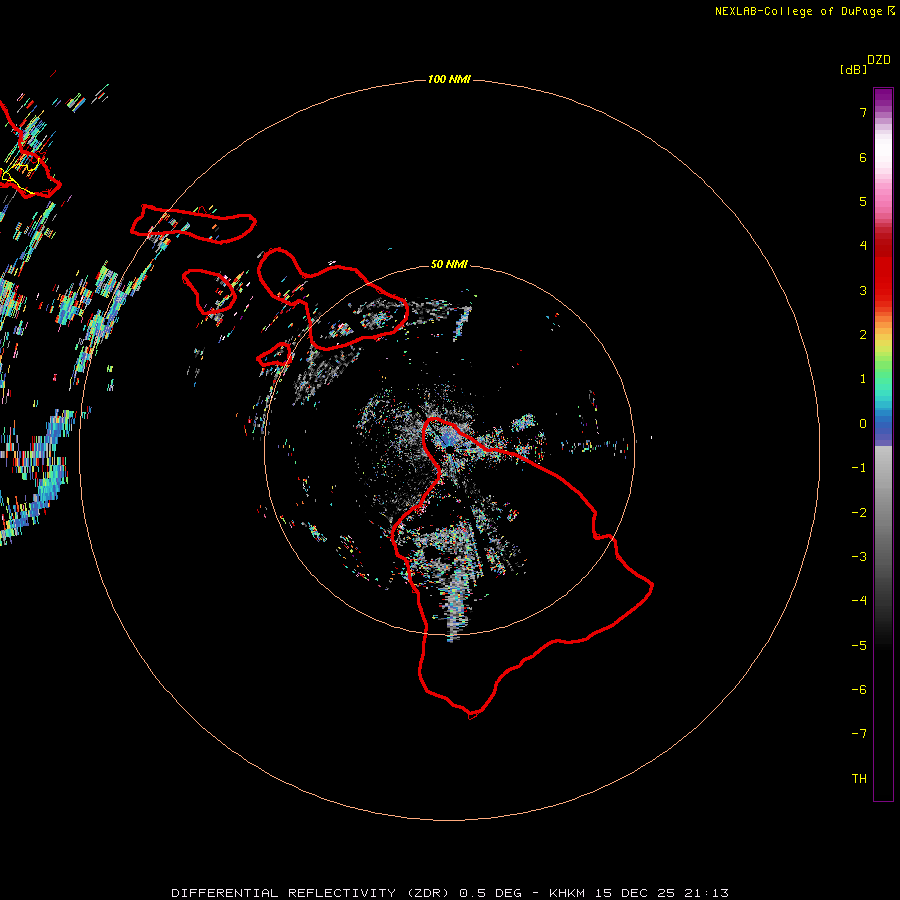The image size is (900, 900).
Task: Click the 50 NMI range ring label
Action: click(449, 264)
